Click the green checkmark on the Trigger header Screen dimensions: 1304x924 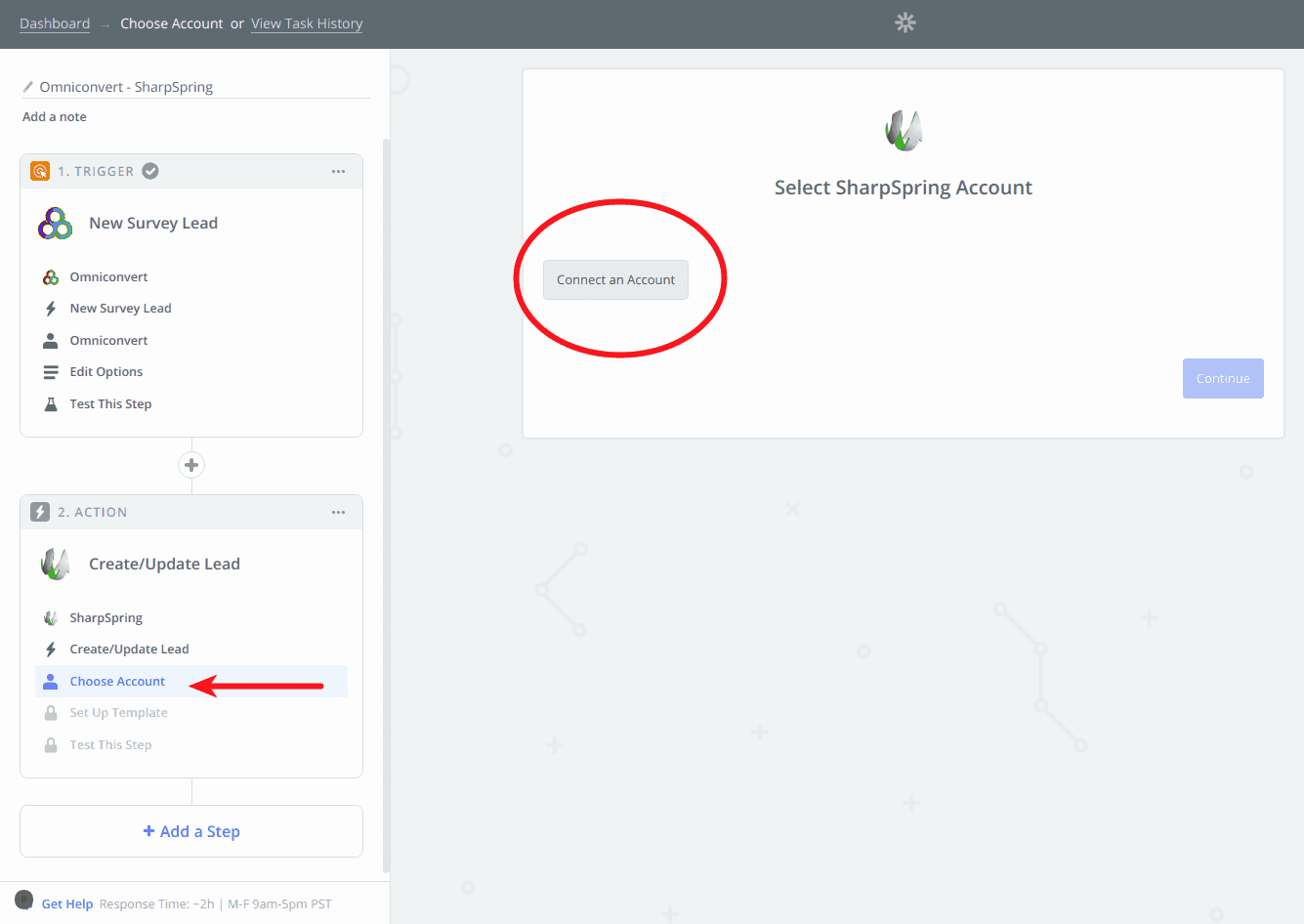click(x=149, y=170)
